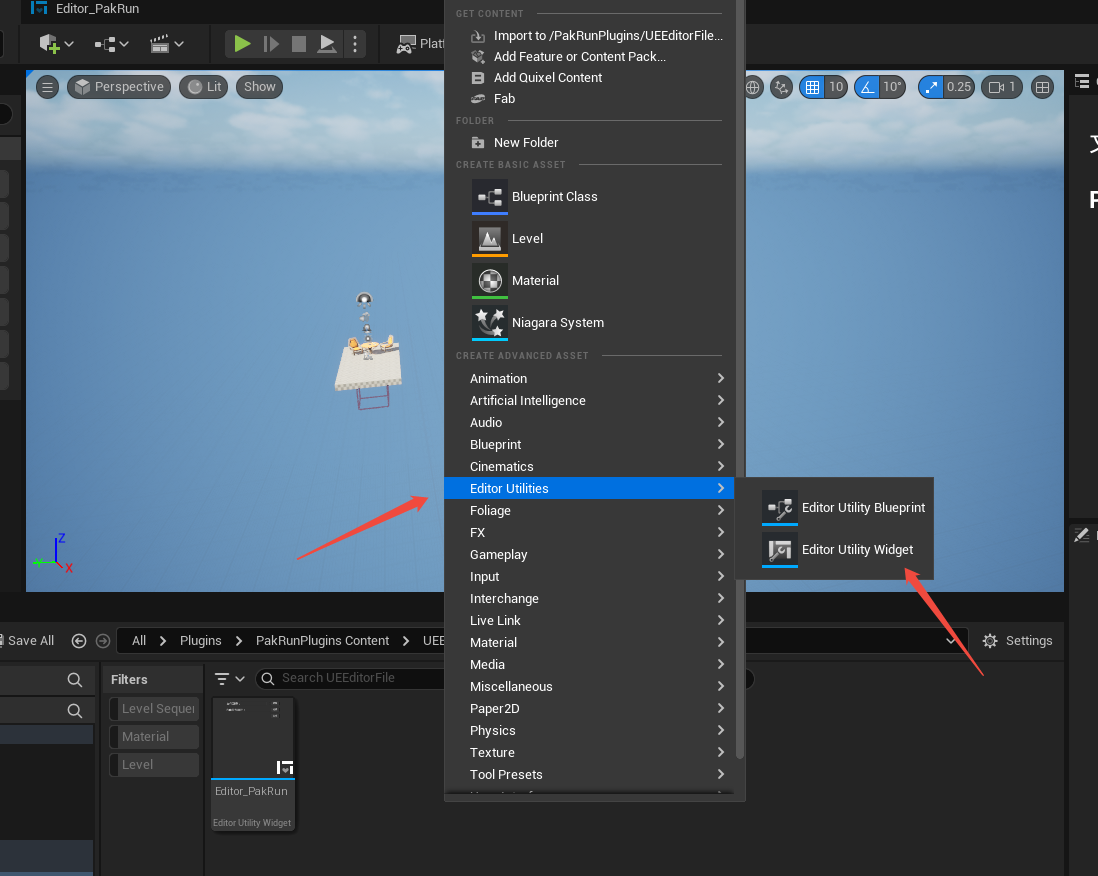This screenshot has height=876, width=1098.
Task: Toggle surface snapping icon
Action: 781,87
